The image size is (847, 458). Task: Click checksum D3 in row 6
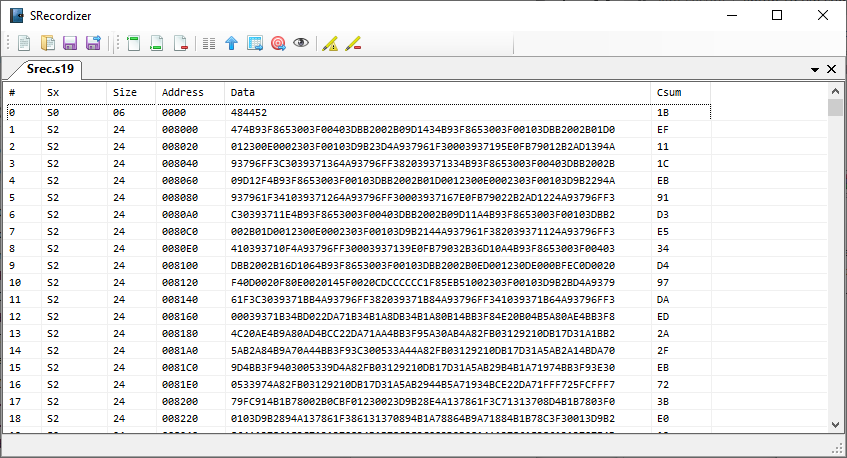(663, 214)
